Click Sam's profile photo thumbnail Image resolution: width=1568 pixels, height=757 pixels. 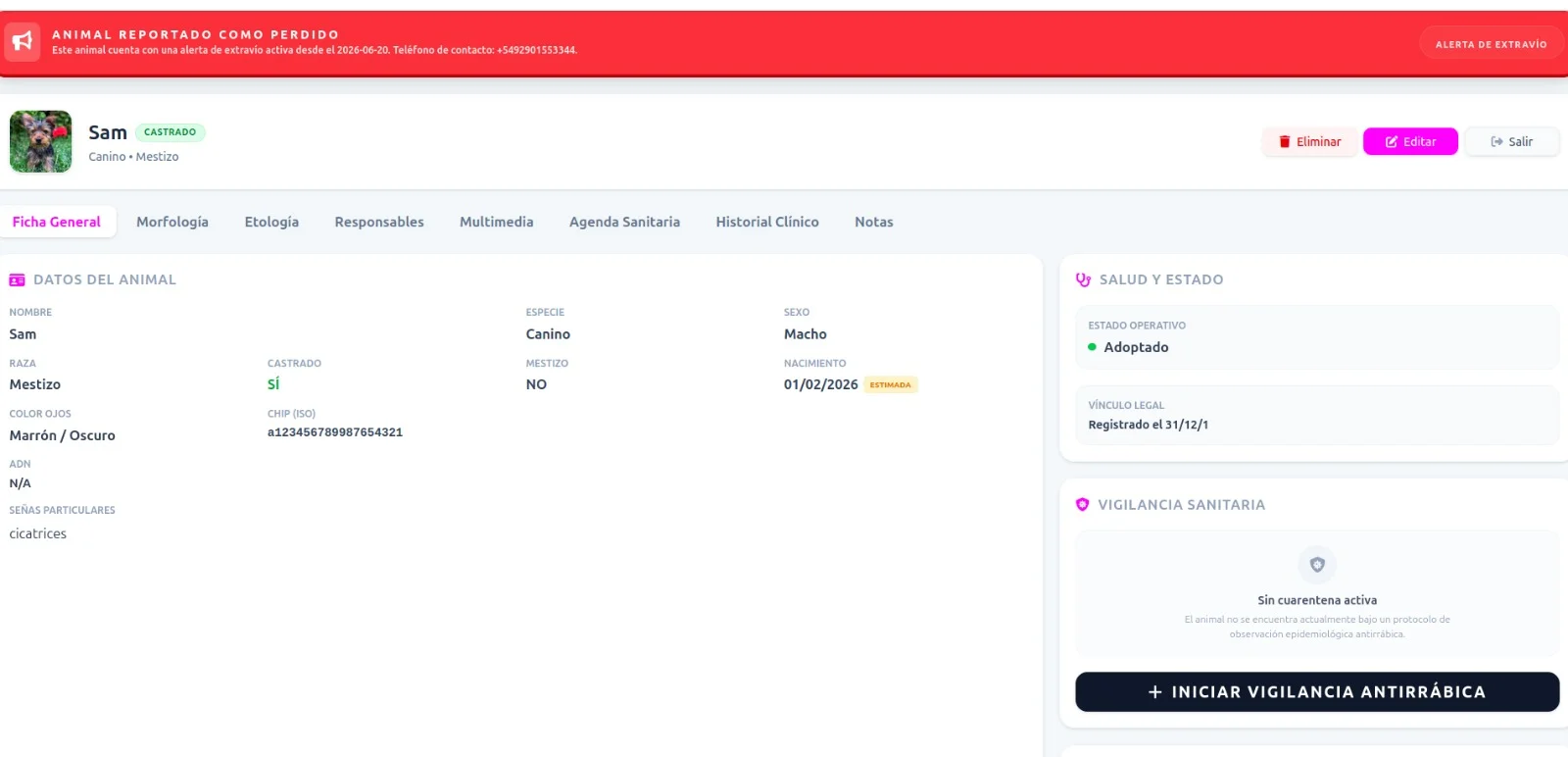coord(41,141)
